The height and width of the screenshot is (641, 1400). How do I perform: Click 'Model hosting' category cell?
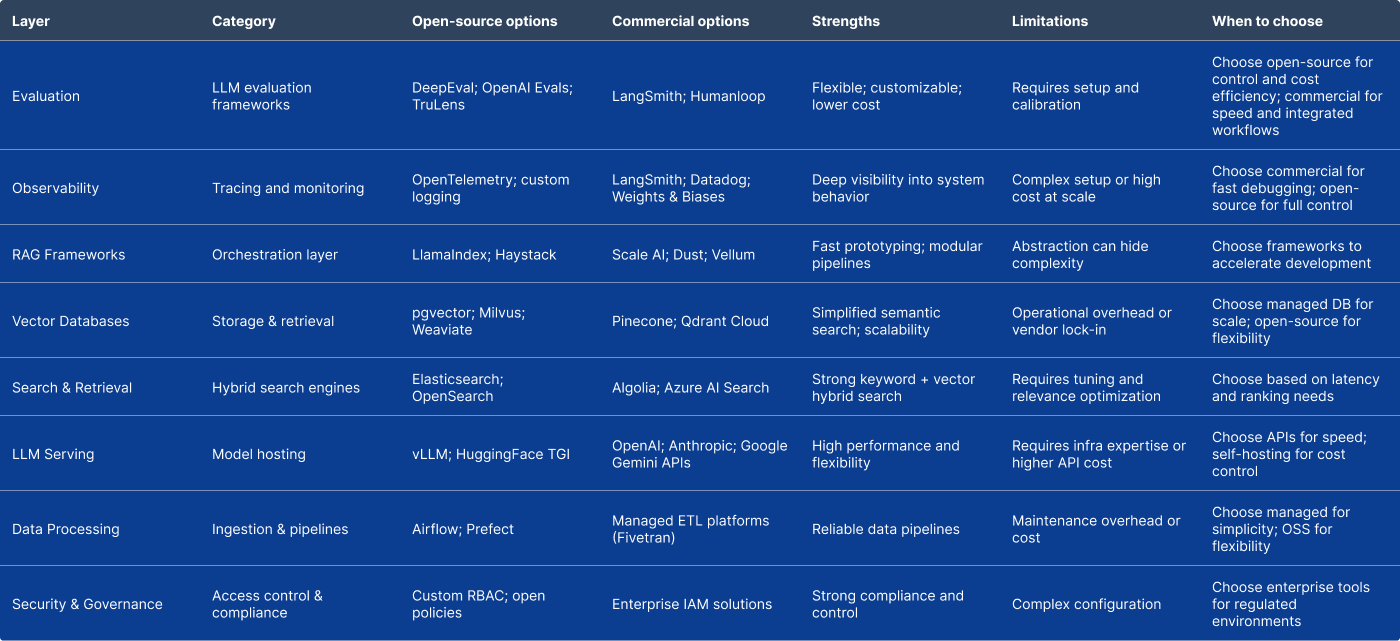[259, 454]
